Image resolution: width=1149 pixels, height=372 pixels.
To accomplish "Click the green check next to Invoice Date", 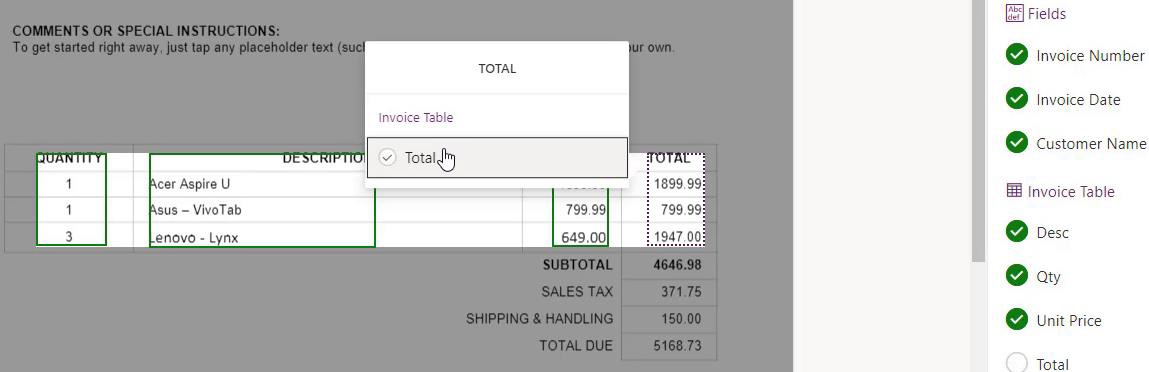I will tap(1016, 99).
